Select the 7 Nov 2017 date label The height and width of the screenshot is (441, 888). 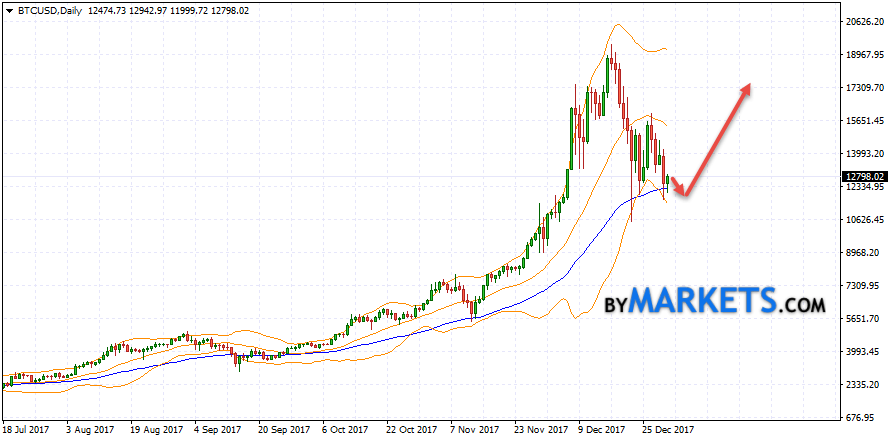pos(475,429)
